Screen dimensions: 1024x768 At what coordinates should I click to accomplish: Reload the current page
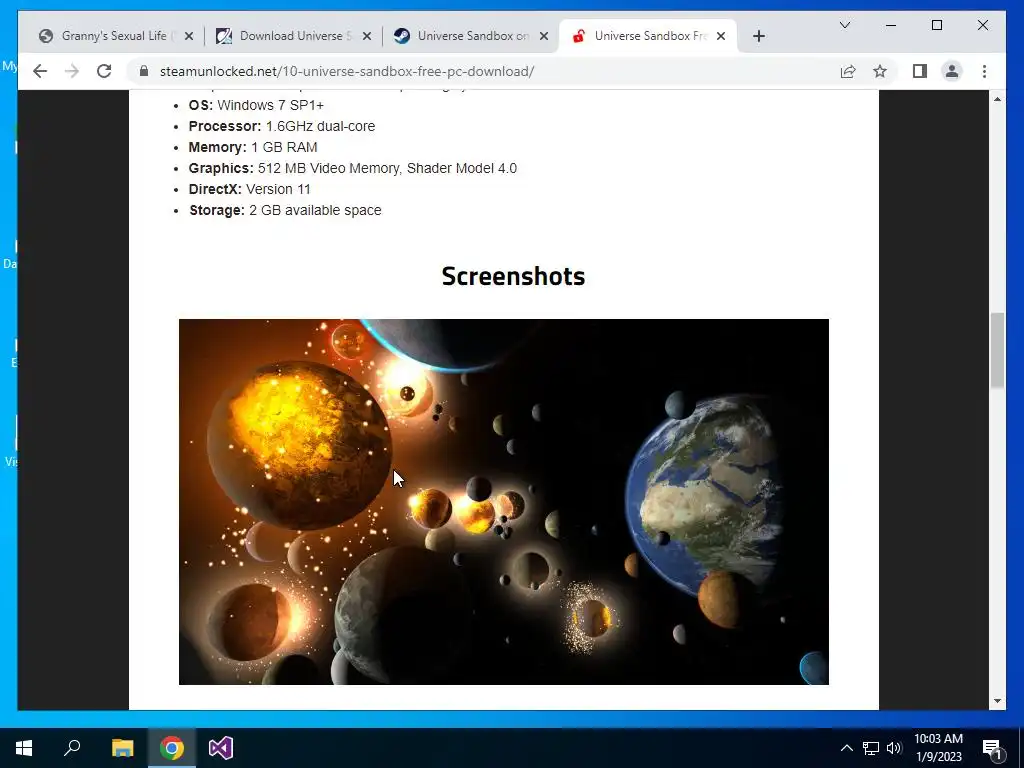104,71
